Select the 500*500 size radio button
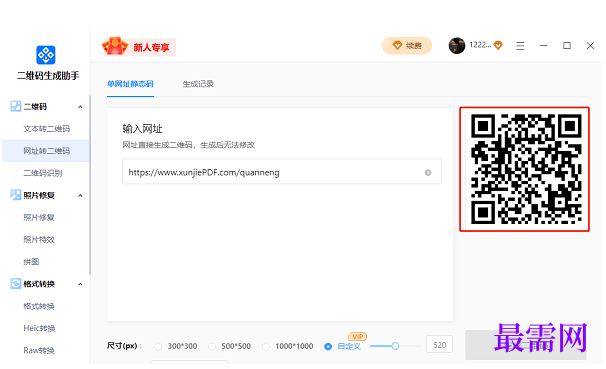The image size is (606, 369). [212, 347]
